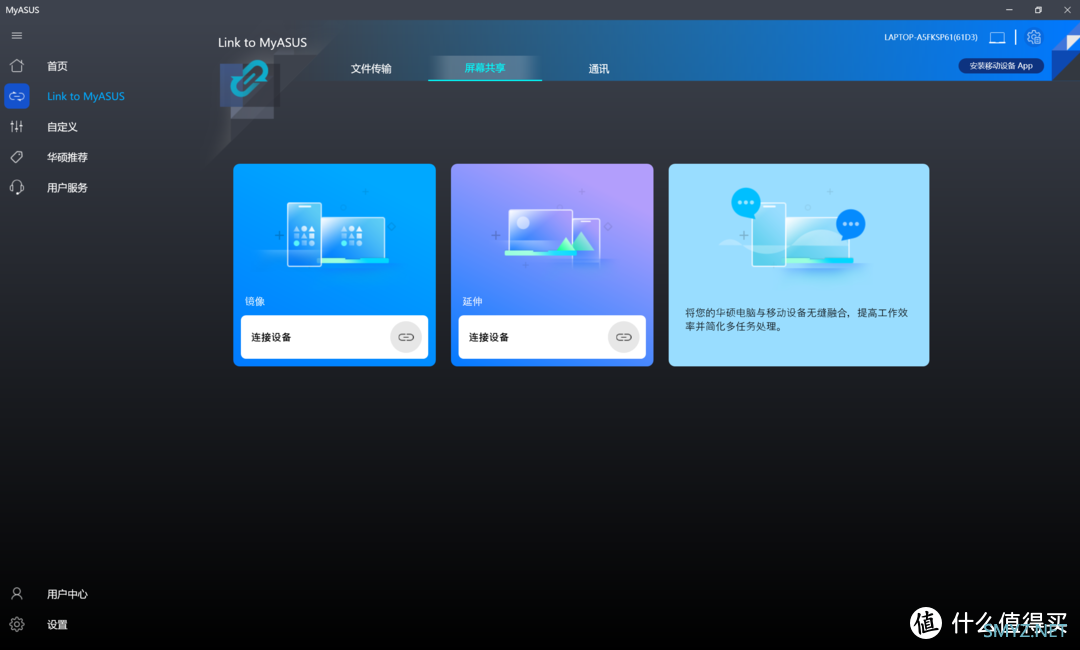Click the home icon in sidebar
This screenshot has width=1080, height=650.
[x=17, y=65]
